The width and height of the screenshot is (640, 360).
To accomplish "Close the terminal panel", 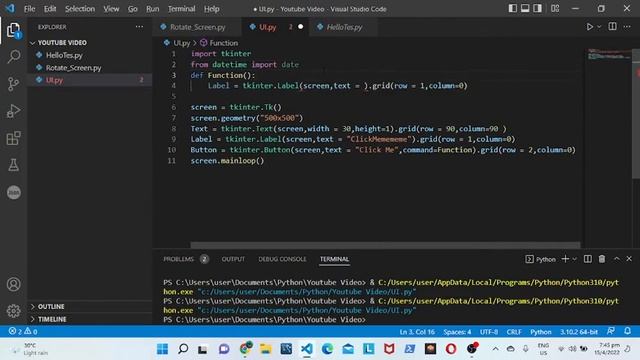I will [x=629, y=259].
